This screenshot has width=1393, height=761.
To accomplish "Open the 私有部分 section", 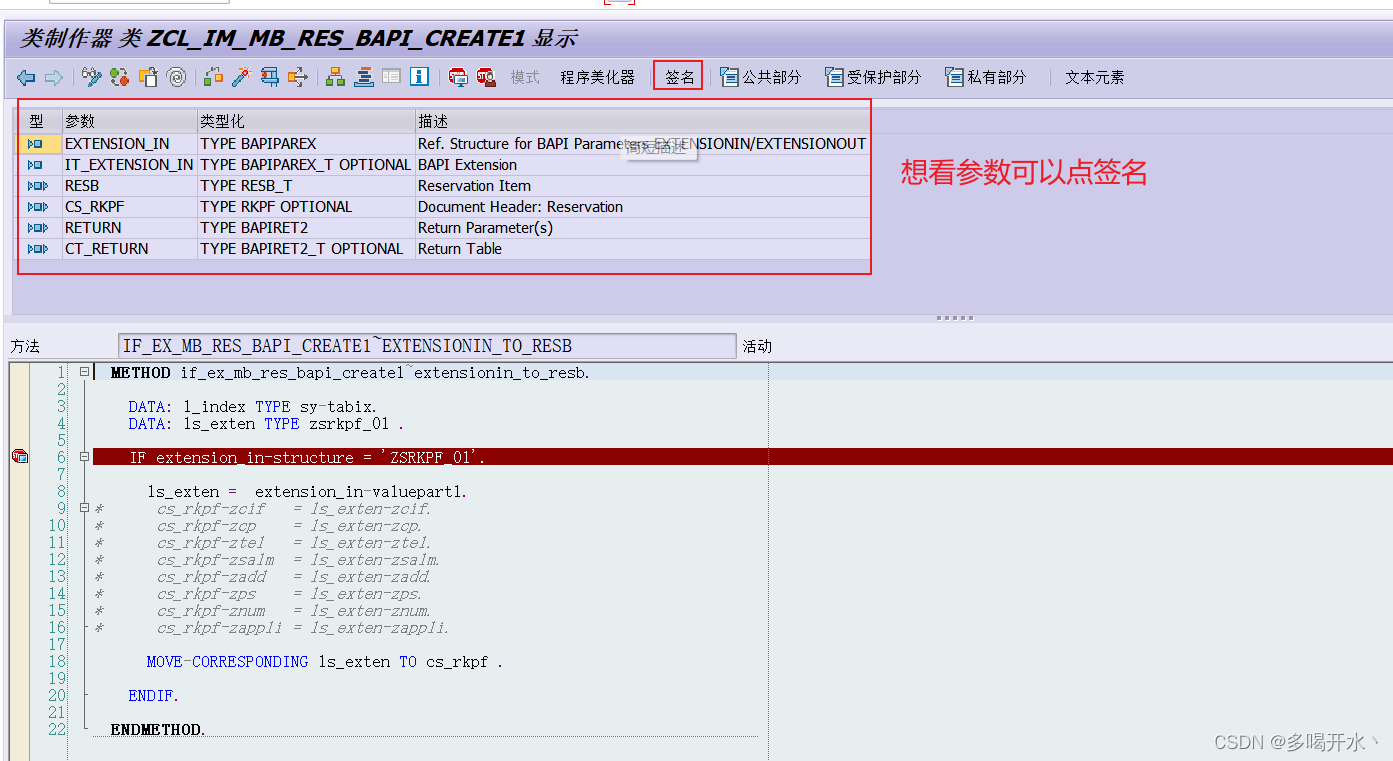I will click(986, 76).
